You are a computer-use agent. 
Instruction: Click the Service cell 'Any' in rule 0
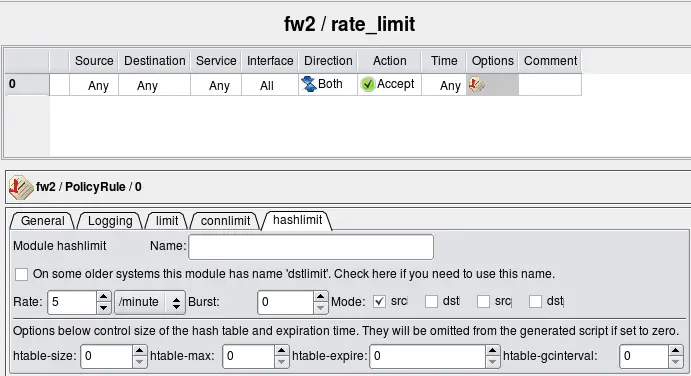216,85
